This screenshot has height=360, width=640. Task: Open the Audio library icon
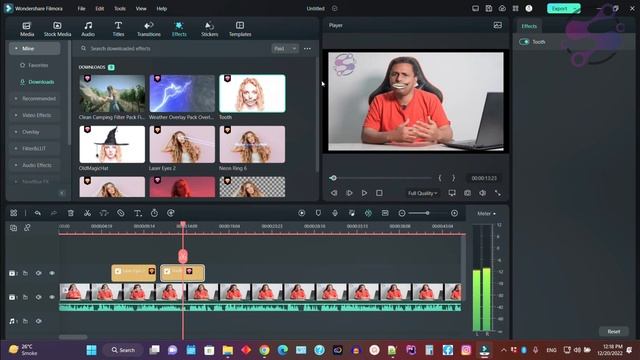click(x=88, y=29)
